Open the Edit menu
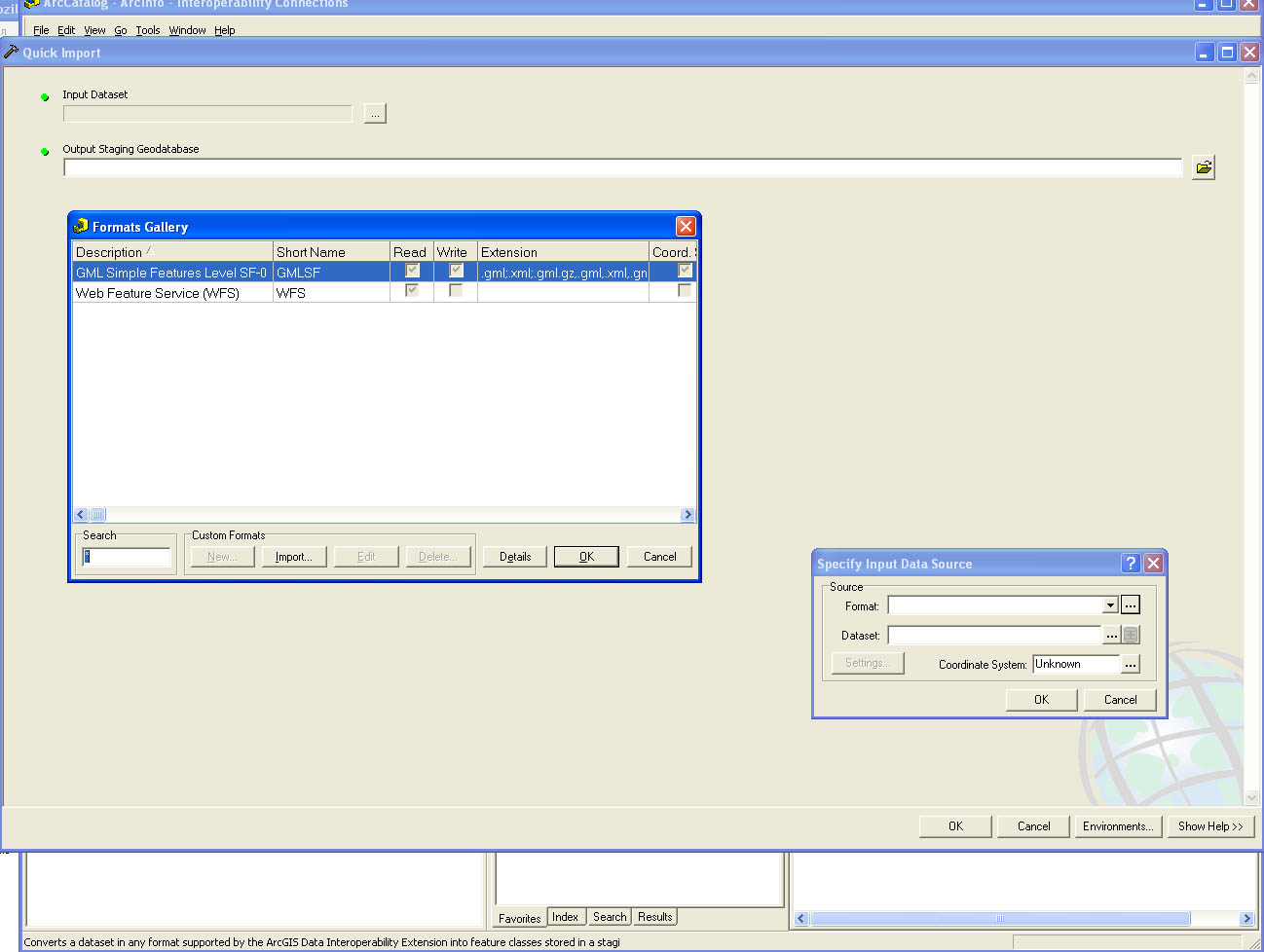Viewport: 1264px width, 952px height. pos(66,30)
